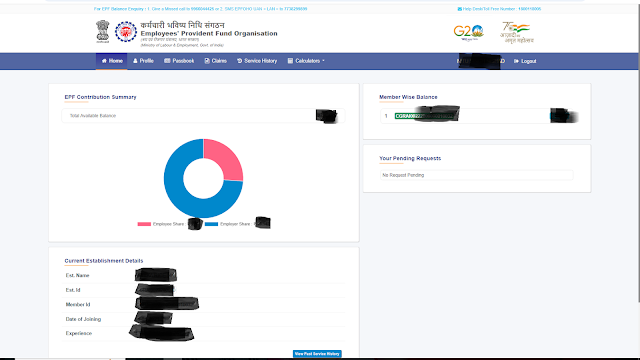Viewport: 640px width, 360px height.
Task: Open the Passbook menu item
Action: point(179,61)
